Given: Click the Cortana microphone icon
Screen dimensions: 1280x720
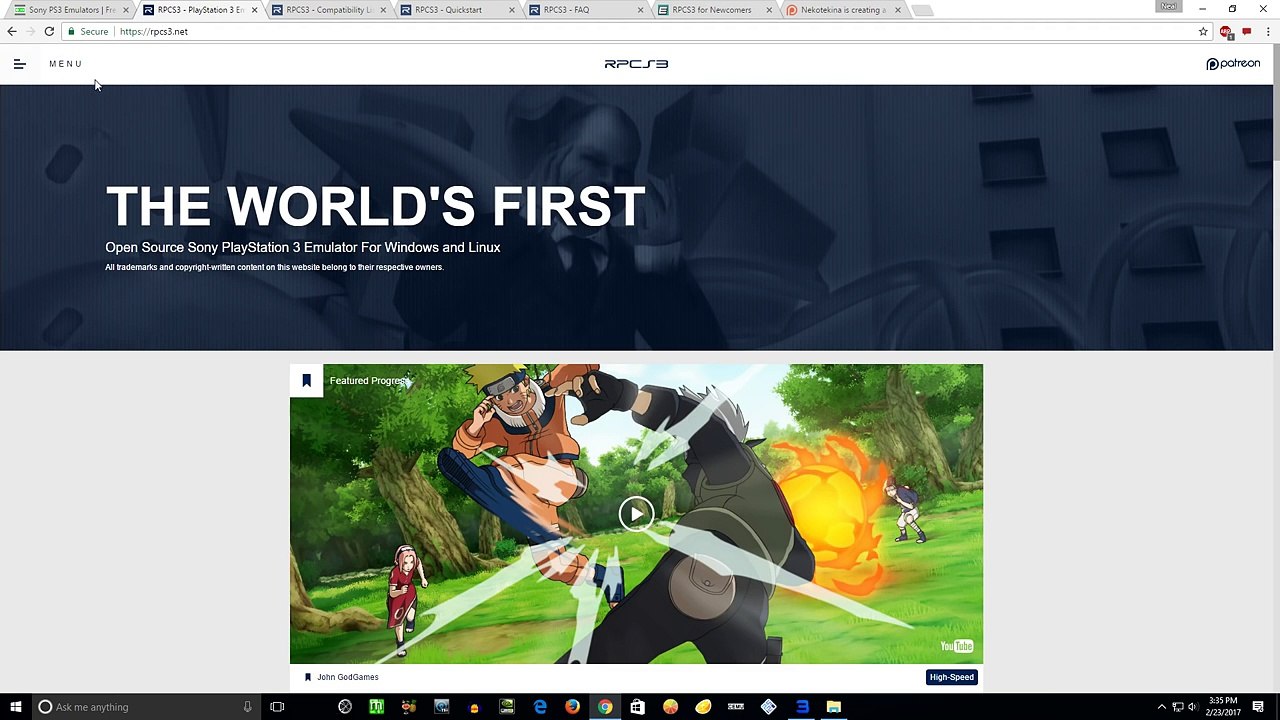Looking at the screenshot, I should (247, 707).
